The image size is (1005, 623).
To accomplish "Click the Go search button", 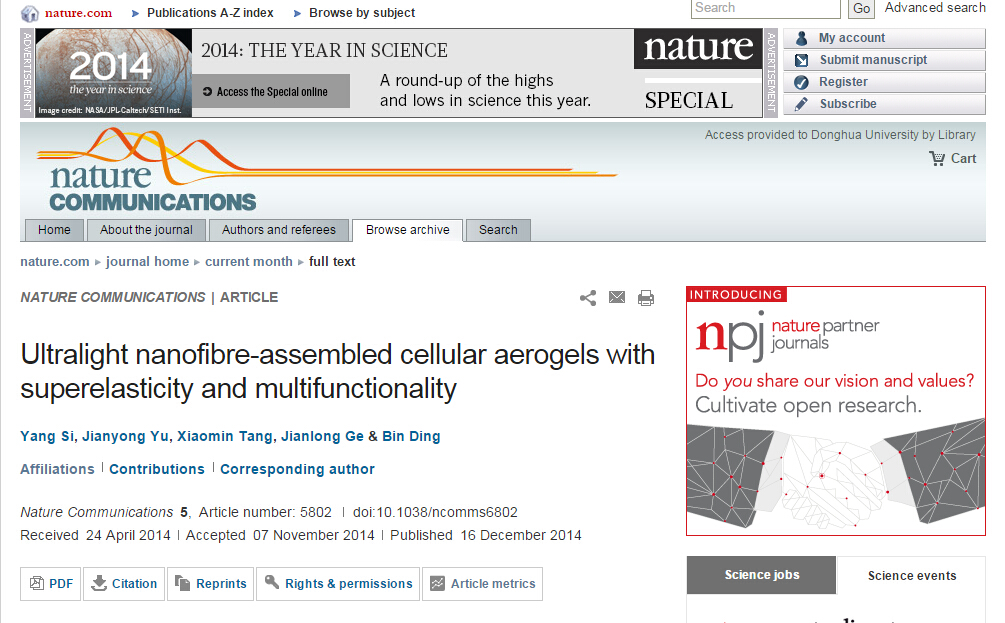I will click(x=861, y=8).
